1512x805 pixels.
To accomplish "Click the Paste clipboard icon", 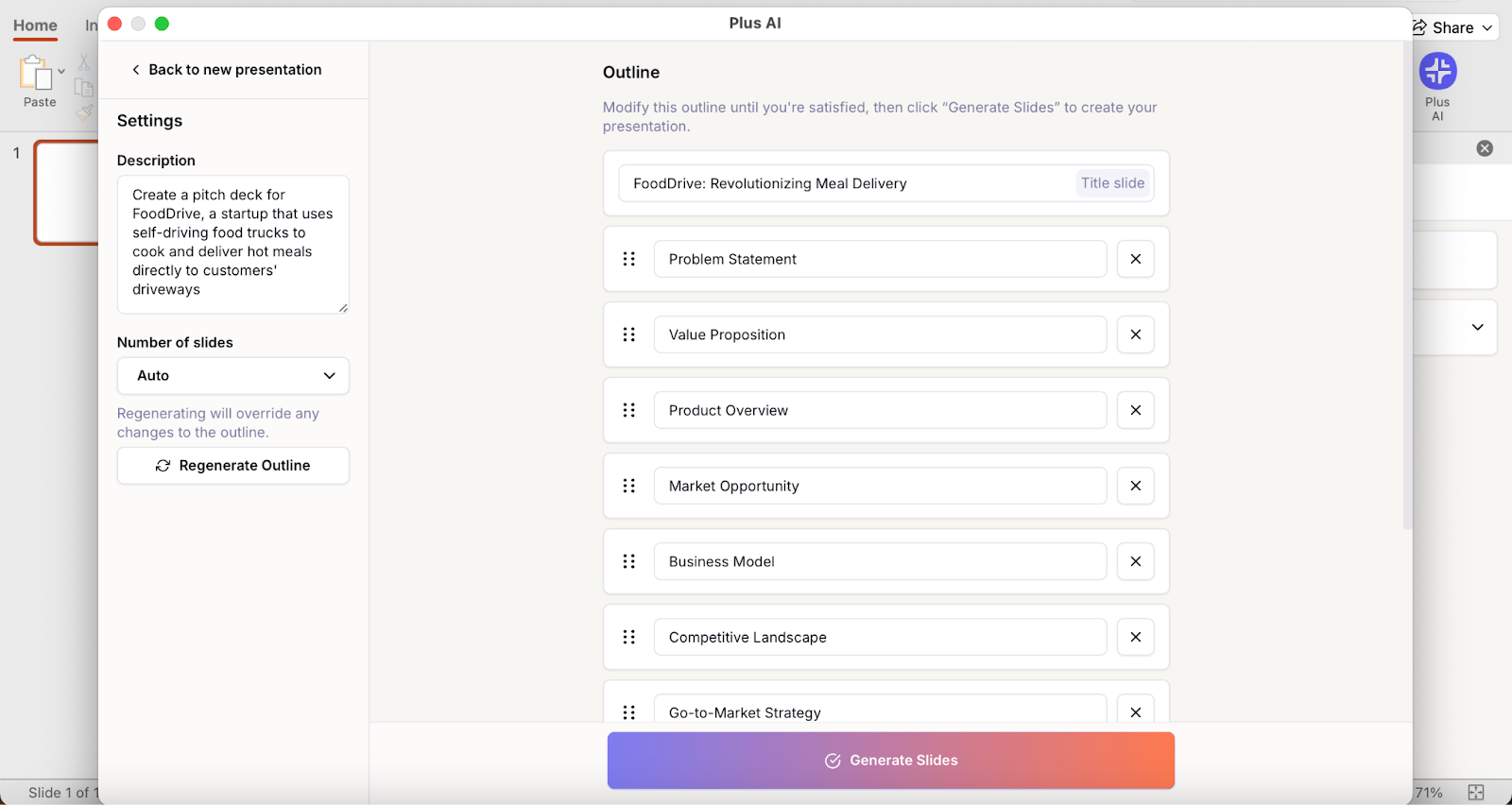I will [36, 73].
